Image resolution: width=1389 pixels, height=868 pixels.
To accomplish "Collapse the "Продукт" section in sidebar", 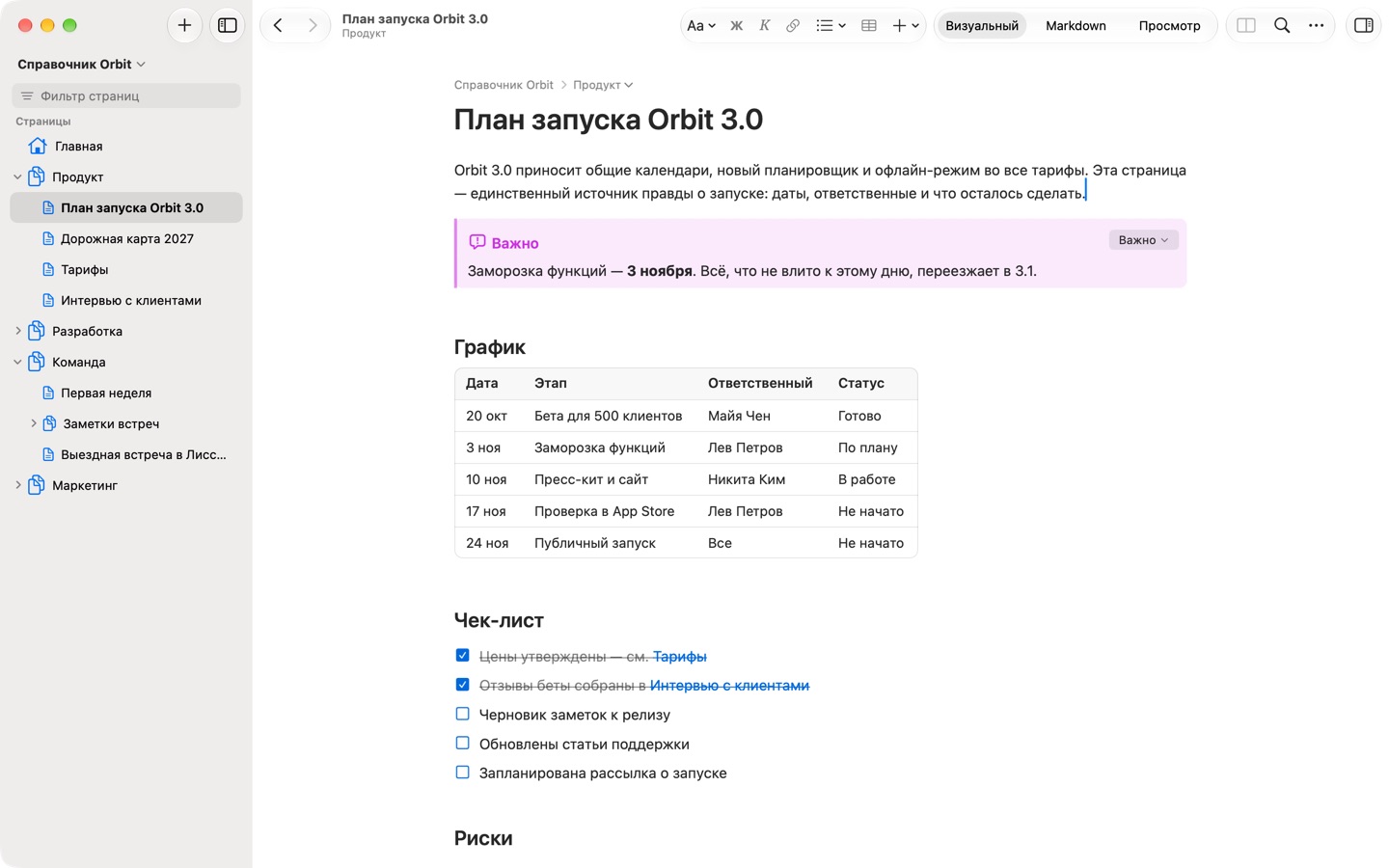I will click(x=17, y=177).
